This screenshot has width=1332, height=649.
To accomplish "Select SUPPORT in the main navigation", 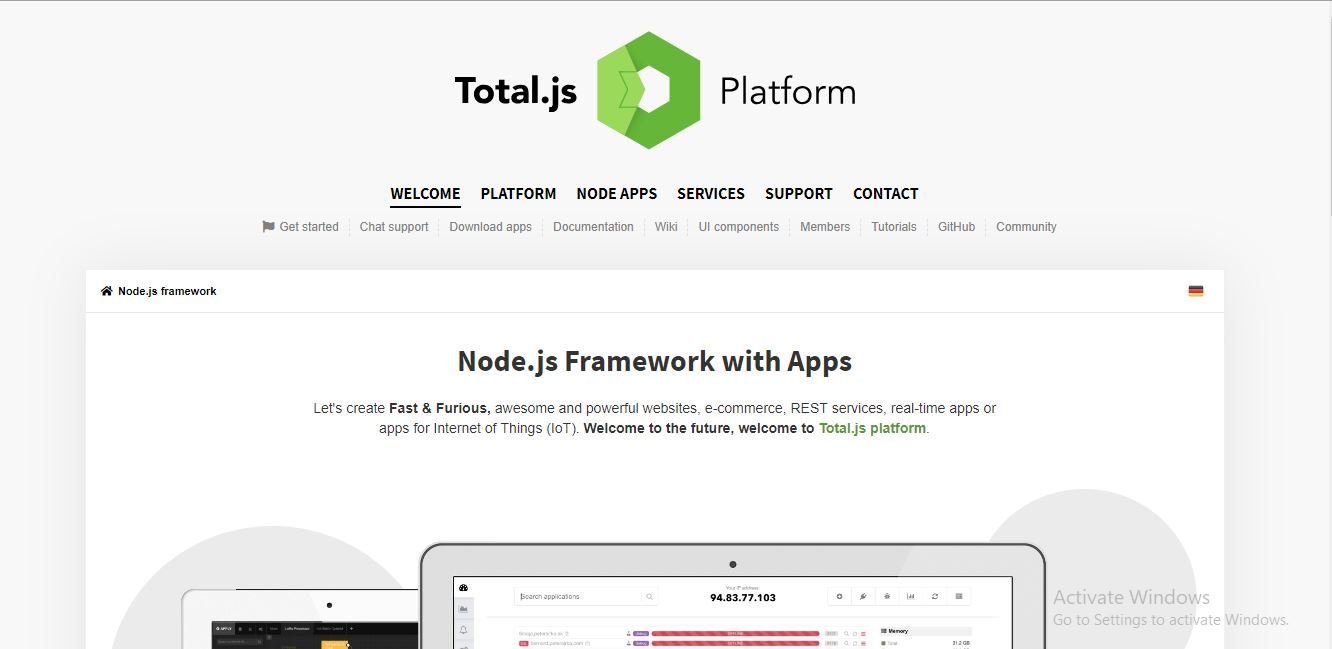I will (x=799, y=194).
